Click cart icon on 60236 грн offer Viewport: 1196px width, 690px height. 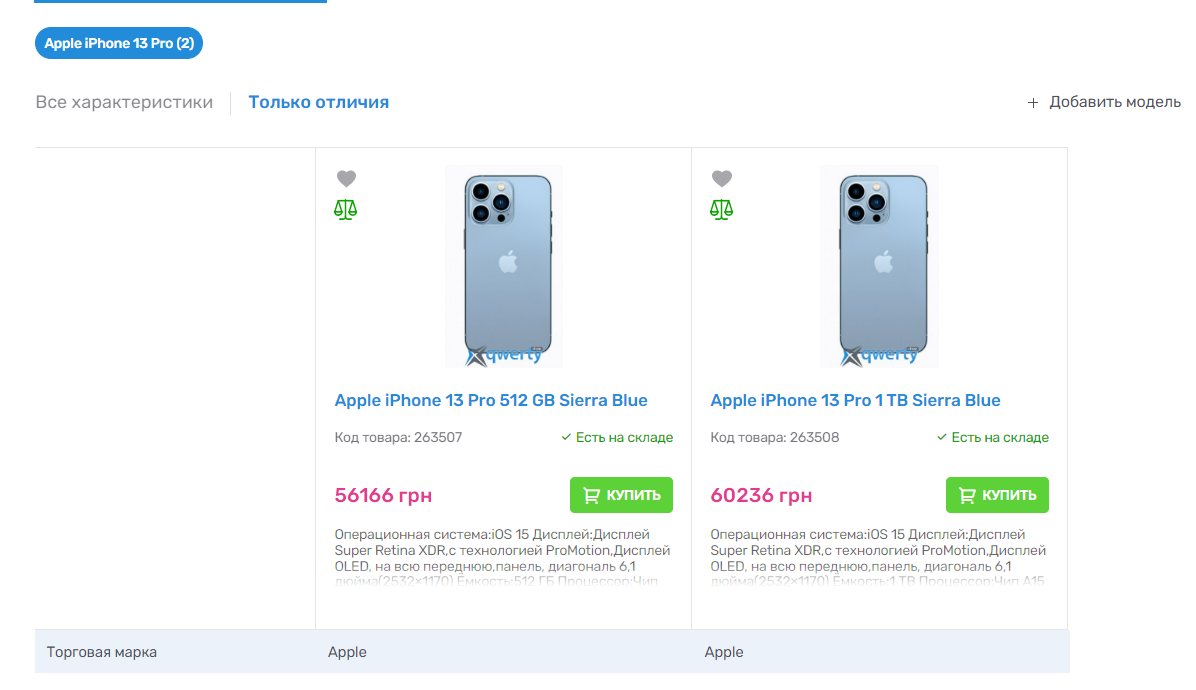pos(967,495)
